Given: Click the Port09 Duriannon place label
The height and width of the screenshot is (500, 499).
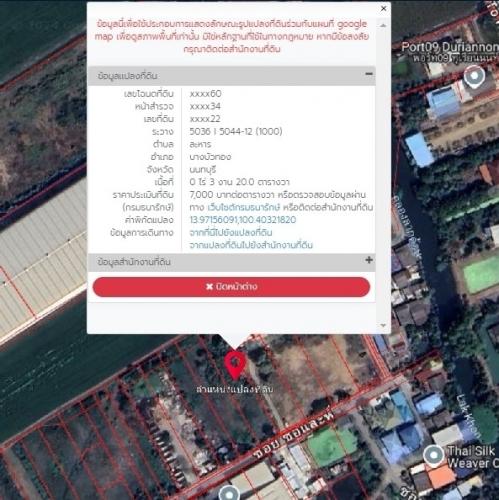Looking at the screenshot, I should (450, 52).
